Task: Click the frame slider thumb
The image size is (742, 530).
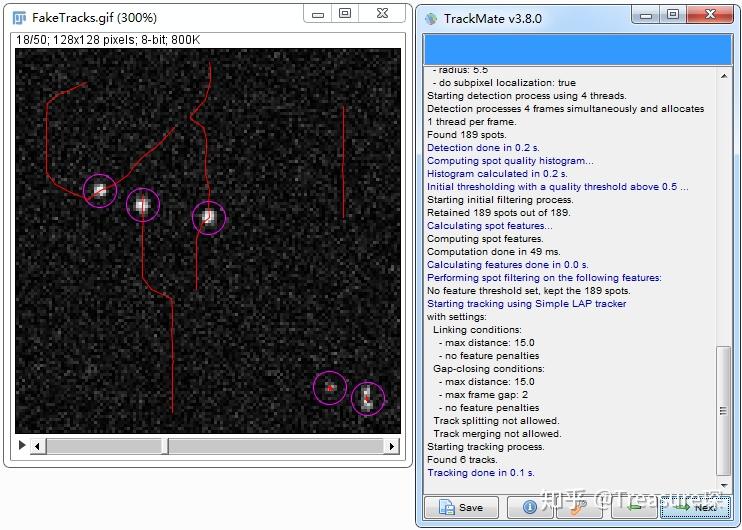Action: pyautogui.click(x=166, y=446)
